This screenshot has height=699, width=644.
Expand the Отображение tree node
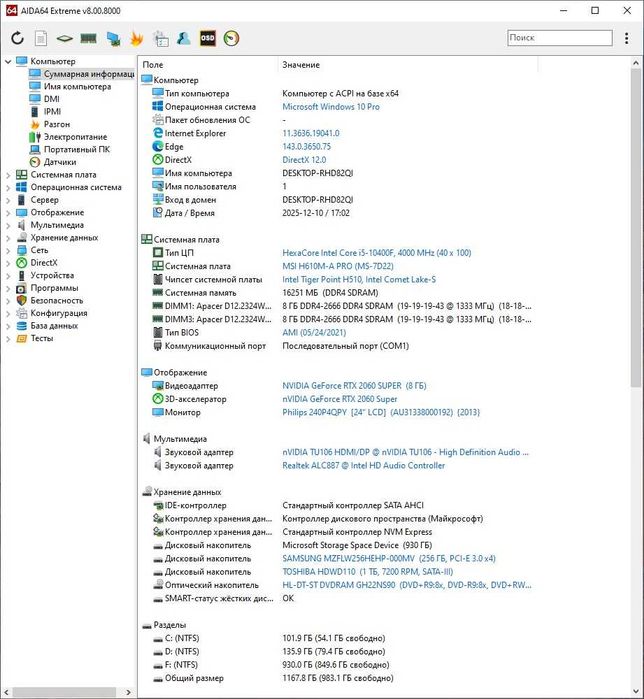pos(8,213)
